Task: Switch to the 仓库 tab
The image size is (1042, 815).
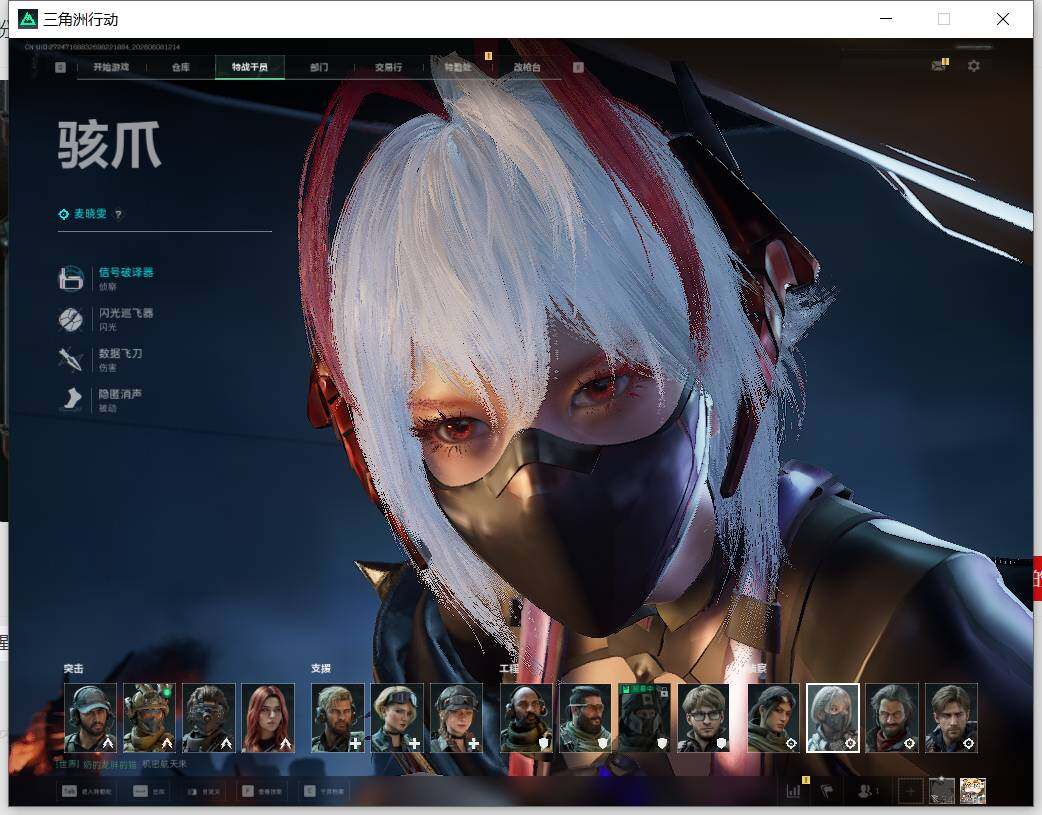Action: [x=181, y=67]
